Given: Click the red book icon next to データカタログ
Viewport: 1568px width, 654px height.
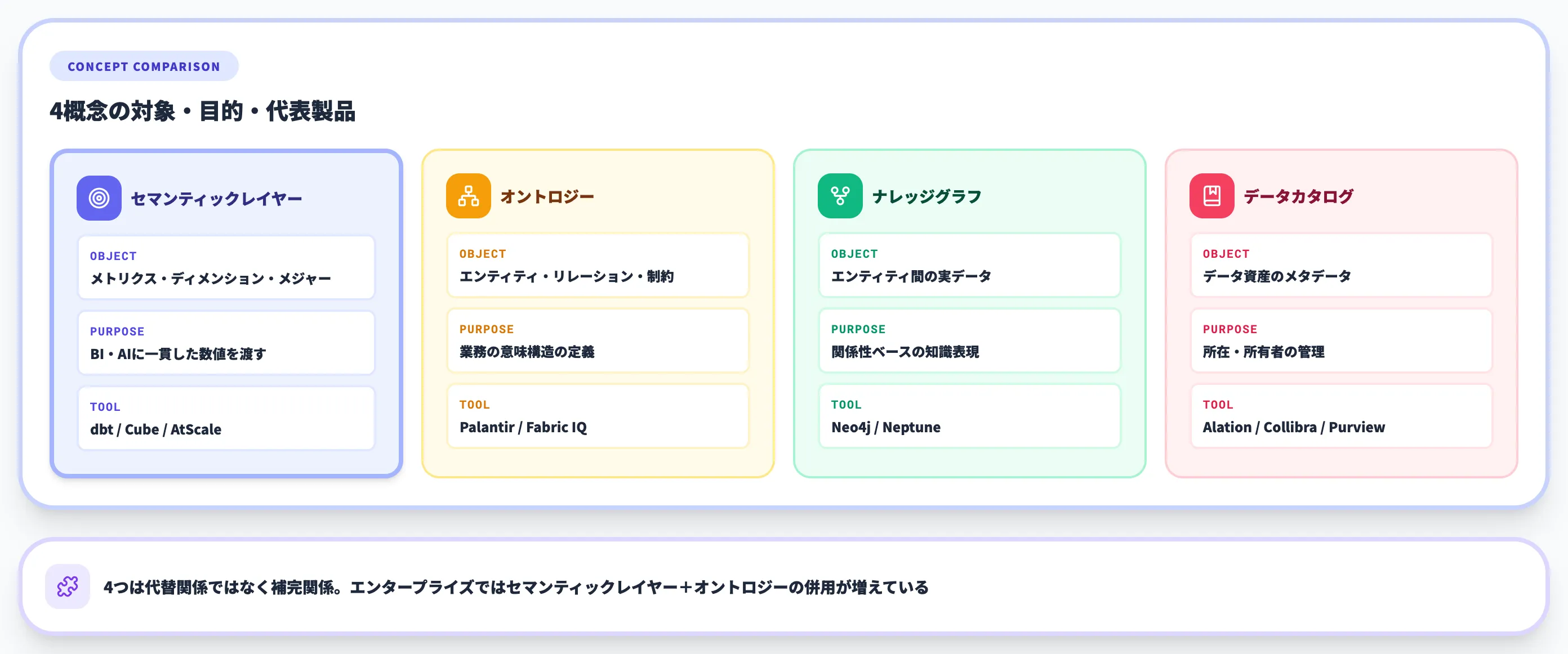Looking at the screenshot, I should tap(1212, 196).
